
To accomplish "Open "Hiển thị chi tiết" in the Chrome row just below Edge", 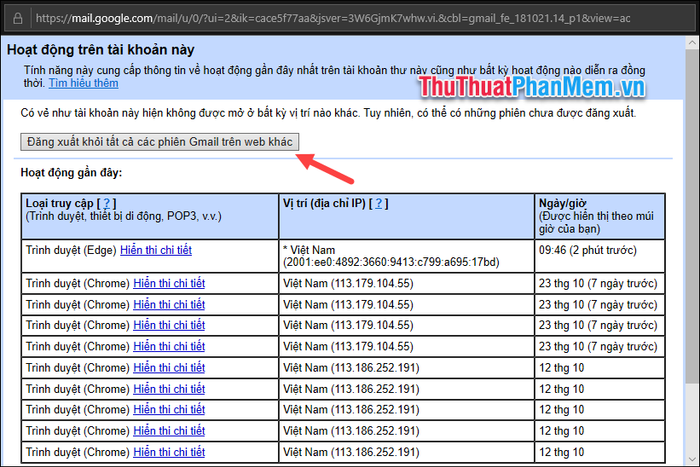I will click(x=169, y=284).
